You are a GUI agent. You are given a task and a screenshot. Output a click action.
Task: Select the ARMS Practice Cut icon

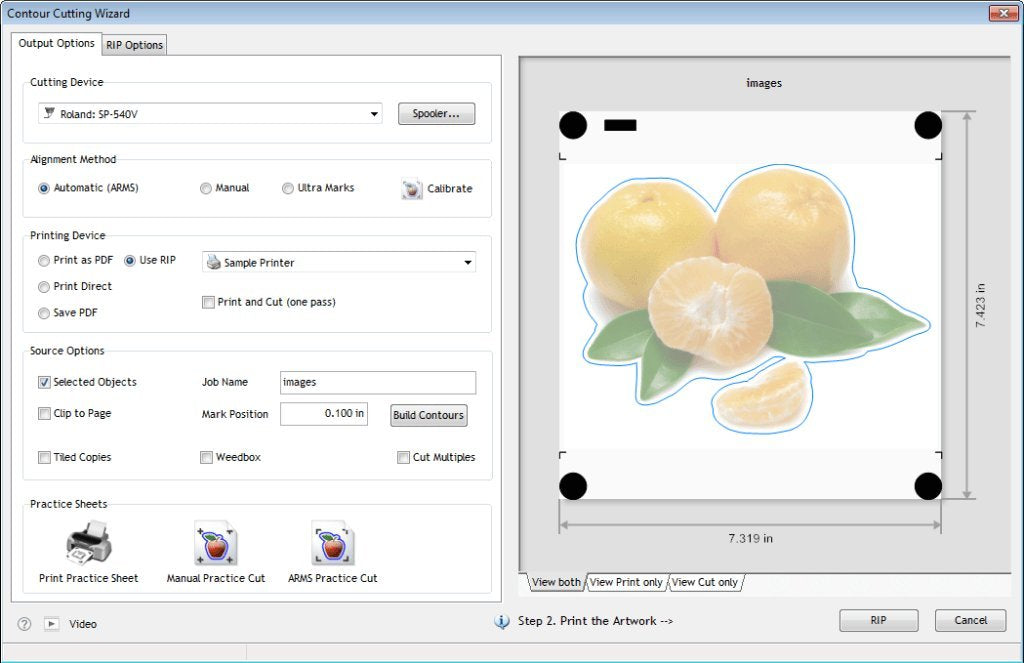tap(332, 540)
